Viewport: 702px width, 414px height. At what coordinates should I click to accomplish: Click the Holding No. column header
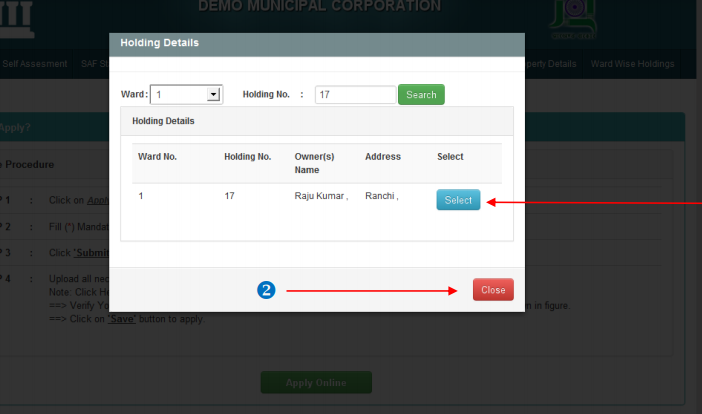click(248, 157)
